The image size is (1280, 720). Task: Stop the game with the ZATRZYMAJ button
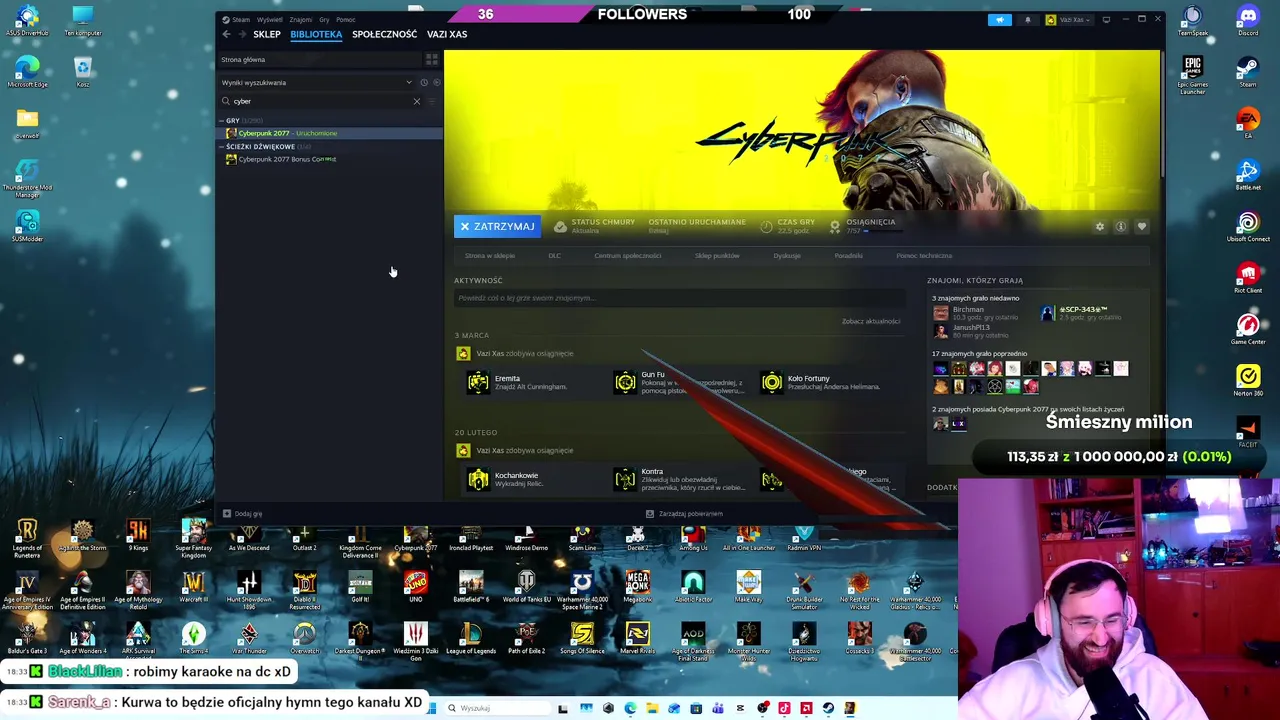(497, 227)
